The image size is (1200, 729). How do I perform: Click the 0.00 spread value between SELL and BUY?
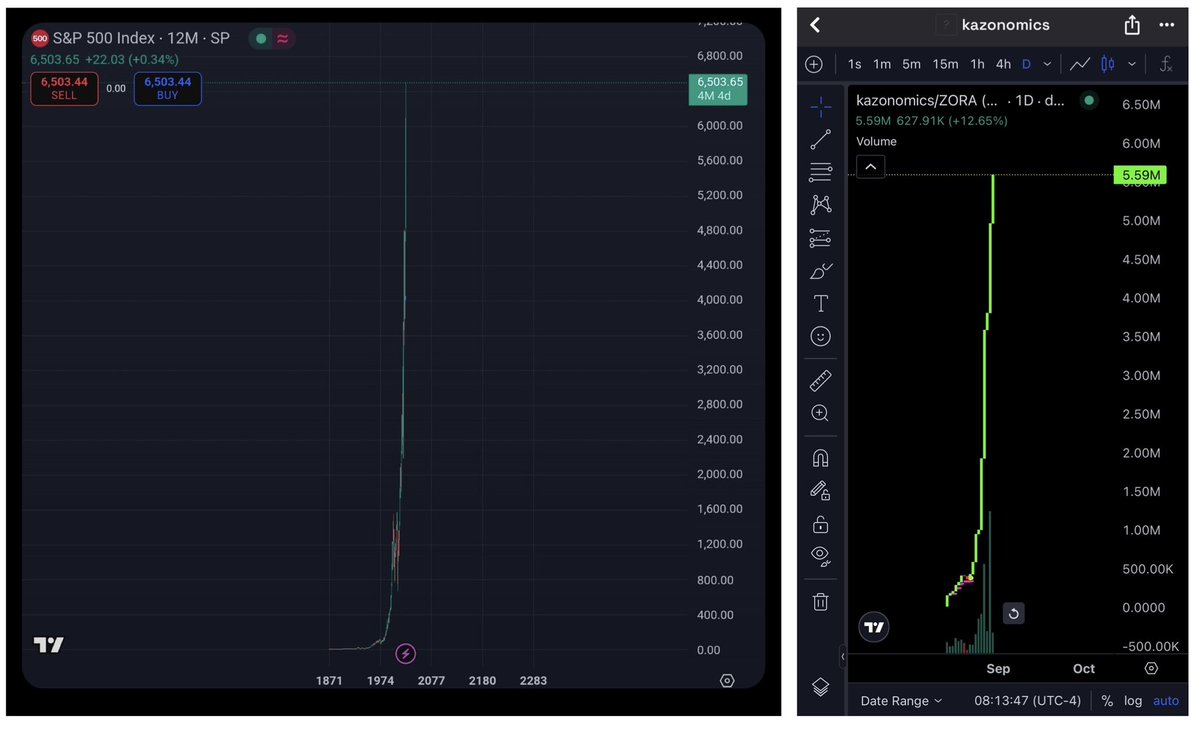click(x=116, y=88)
